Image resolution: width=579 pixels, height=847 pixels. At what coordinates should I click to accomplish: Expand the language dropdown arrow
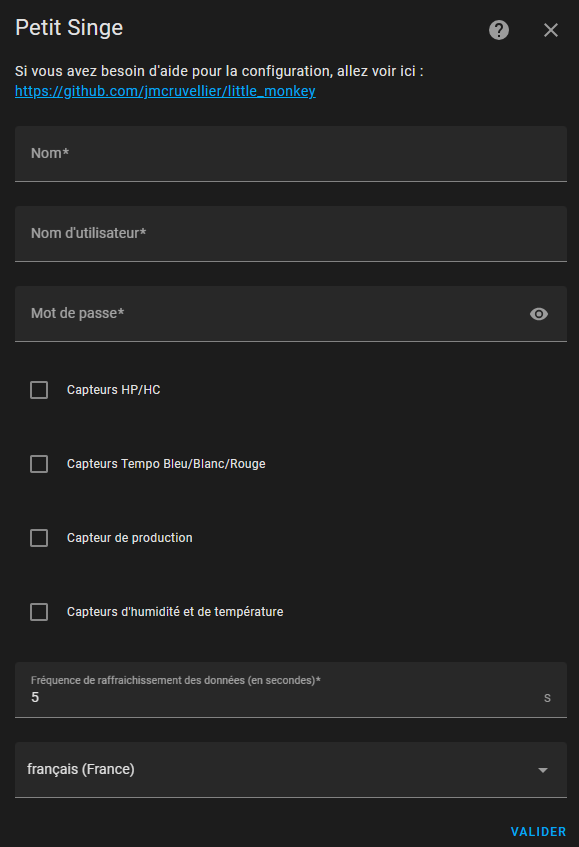coord(543,770)
